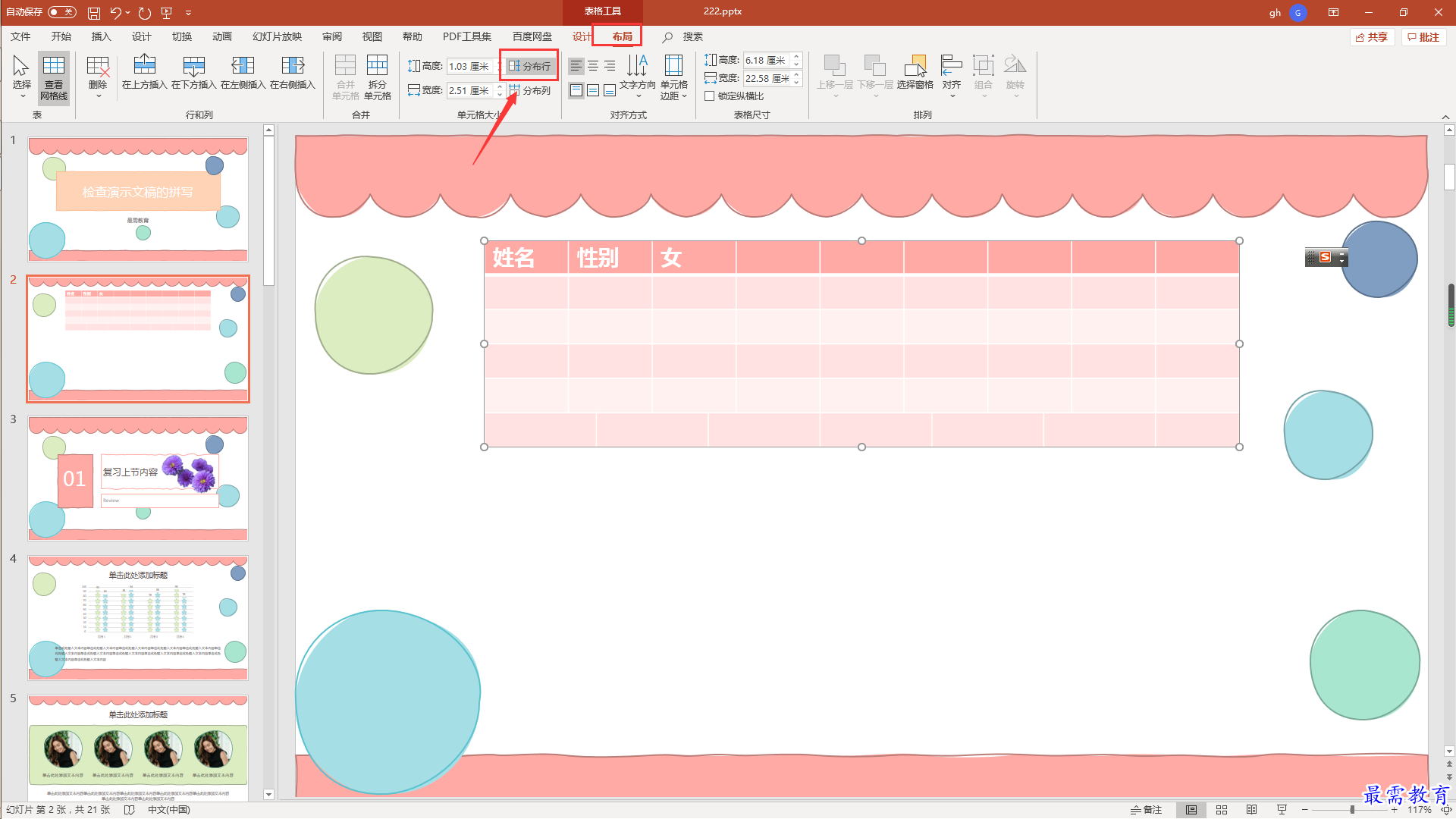
Task: Open the 对齐 align dropdown
Action: point(952,77)
